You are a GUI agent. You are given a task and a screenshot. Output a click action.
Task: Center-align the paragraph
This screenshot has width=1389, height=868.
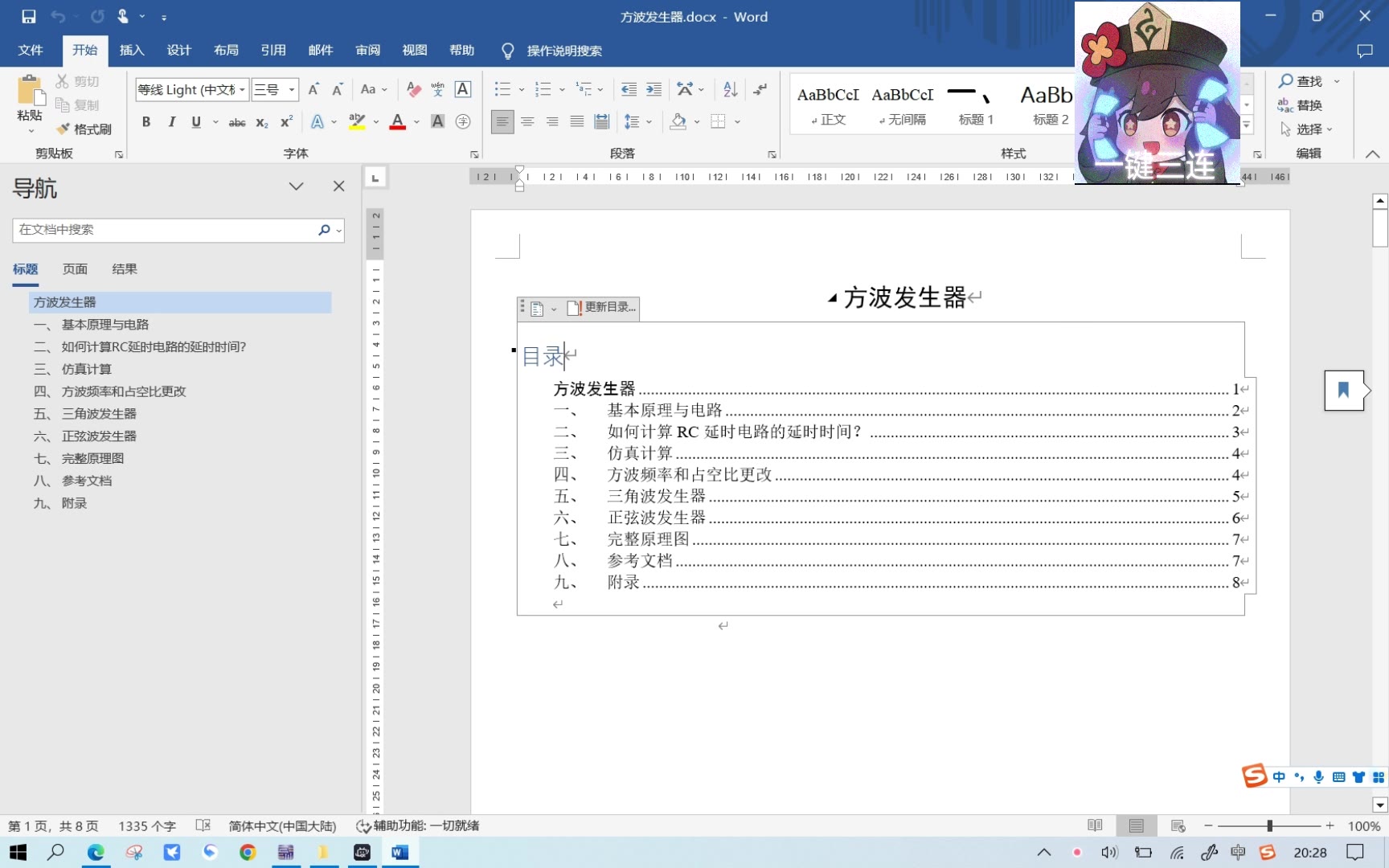[x=527, y=121]
